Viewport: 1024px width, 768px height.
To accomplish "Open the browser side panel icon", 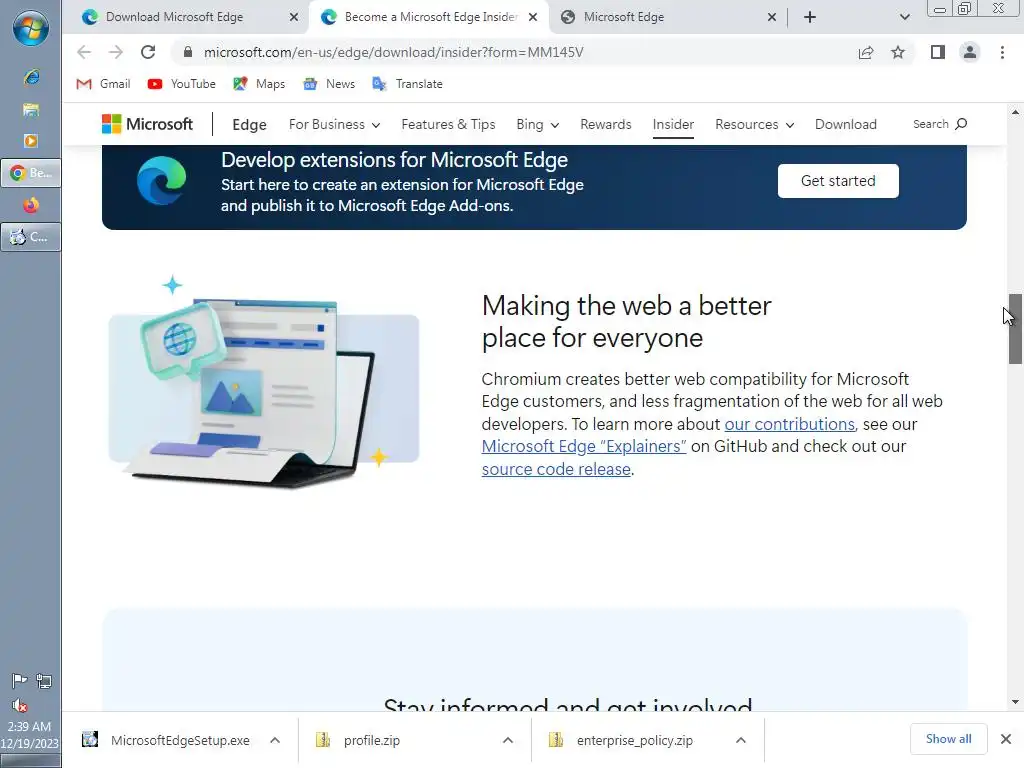I will 938,52.
